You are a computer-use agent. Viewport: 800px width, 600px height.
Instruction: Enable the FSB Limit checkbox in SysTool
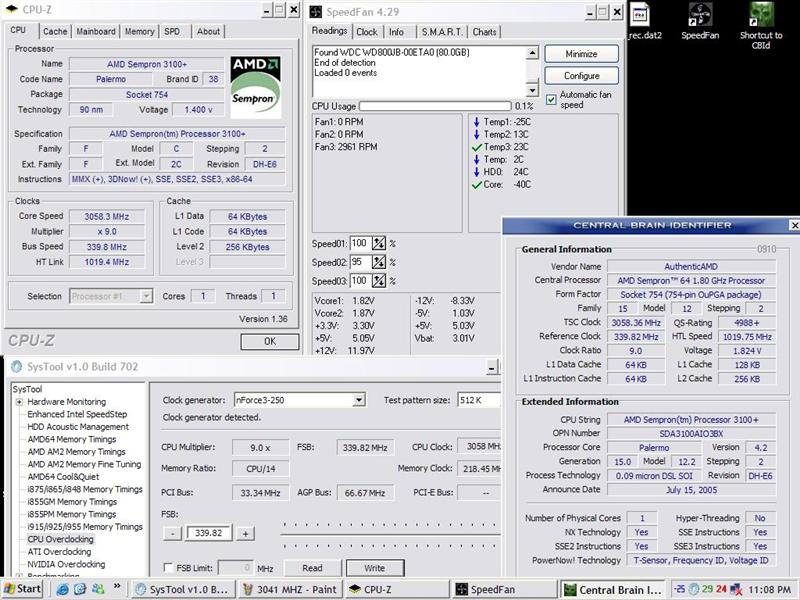(x=167, y=567)
